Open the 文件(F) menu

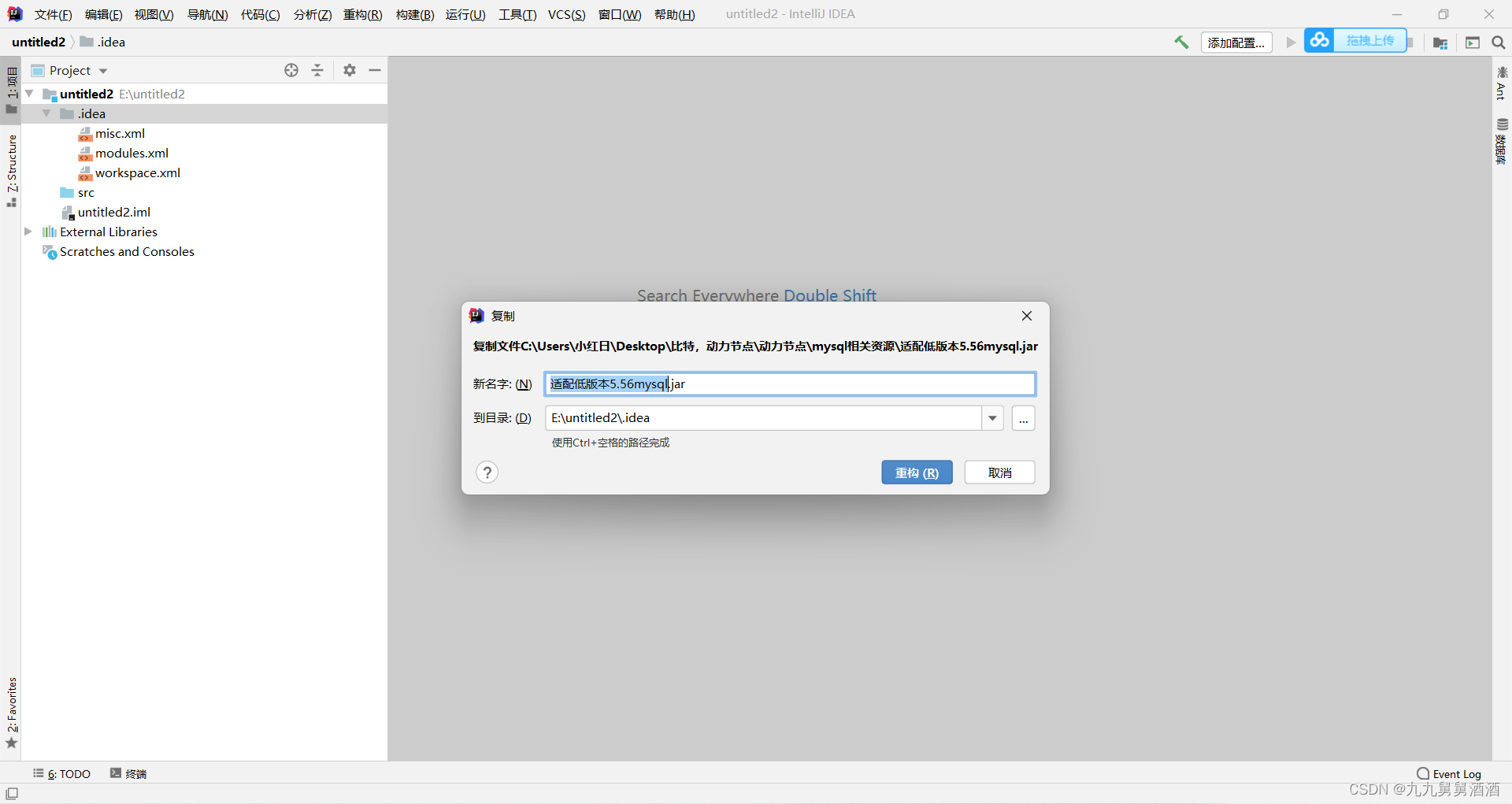click(x=53, y=14)
